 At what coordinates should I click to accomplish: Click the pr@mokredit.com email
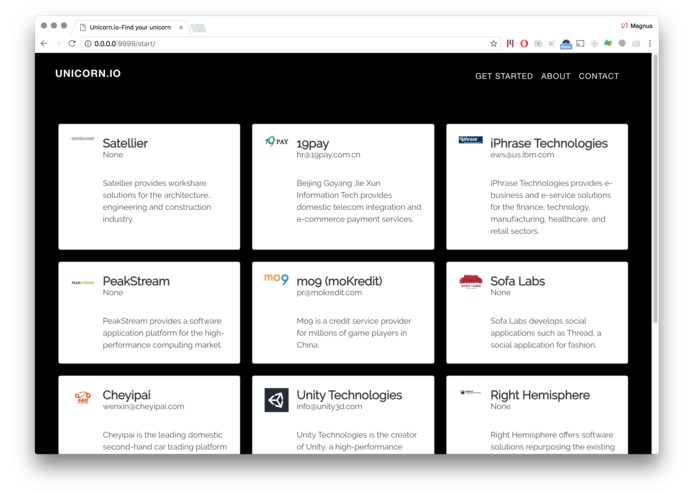coord(329,293)
